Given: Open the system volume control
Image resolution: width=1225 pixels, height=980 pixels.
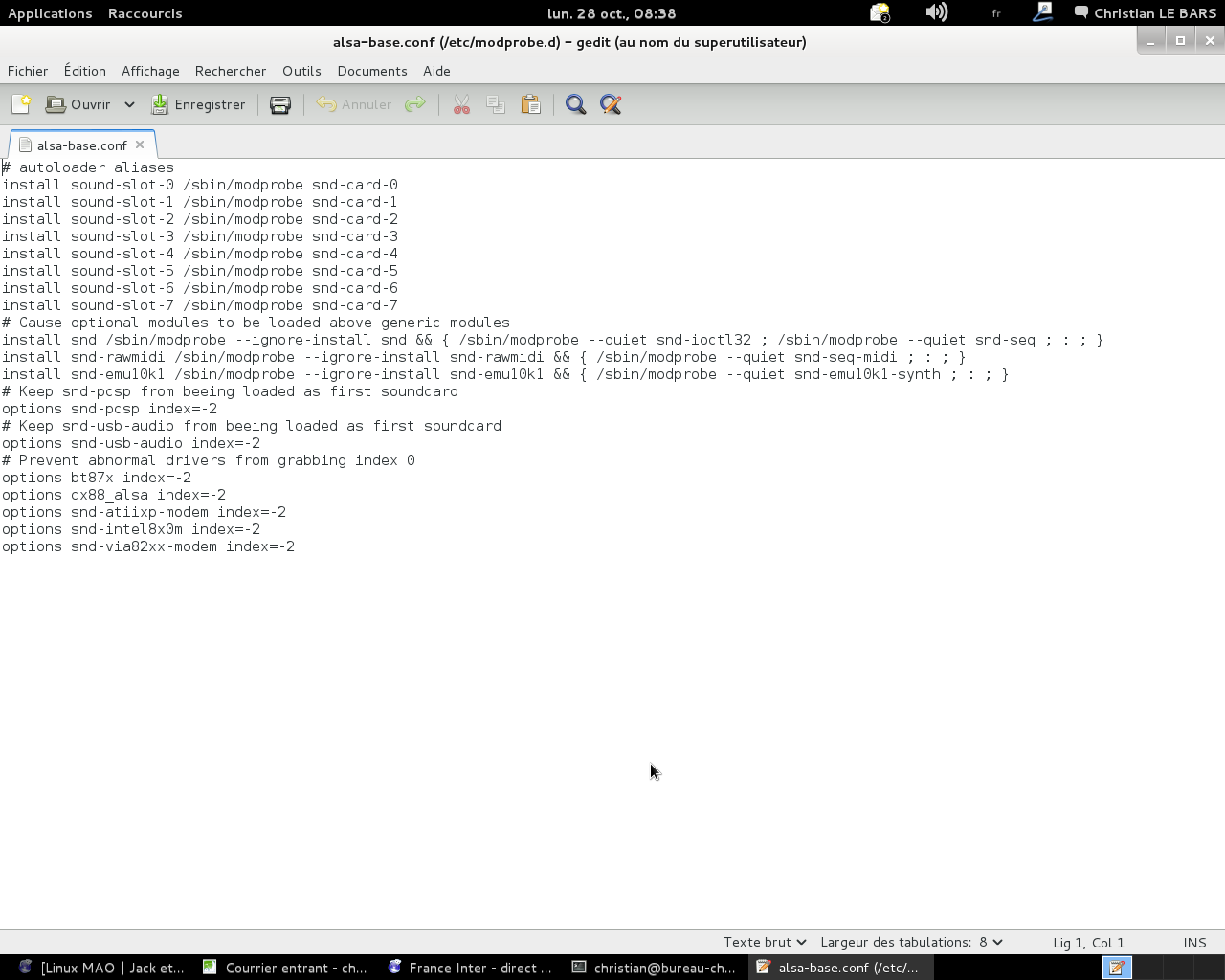Looking at the screenshot, I should 937,12.
